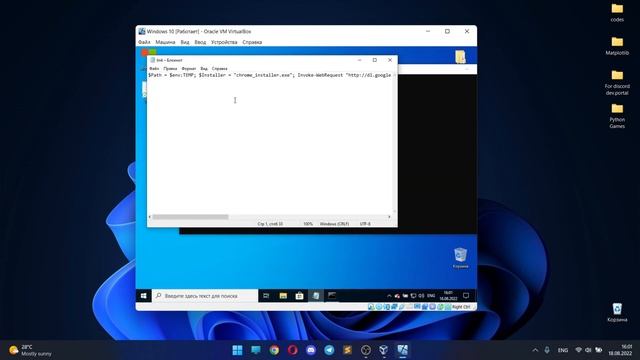
Task: Click the host battery tray icon
Action: (599, 350)
